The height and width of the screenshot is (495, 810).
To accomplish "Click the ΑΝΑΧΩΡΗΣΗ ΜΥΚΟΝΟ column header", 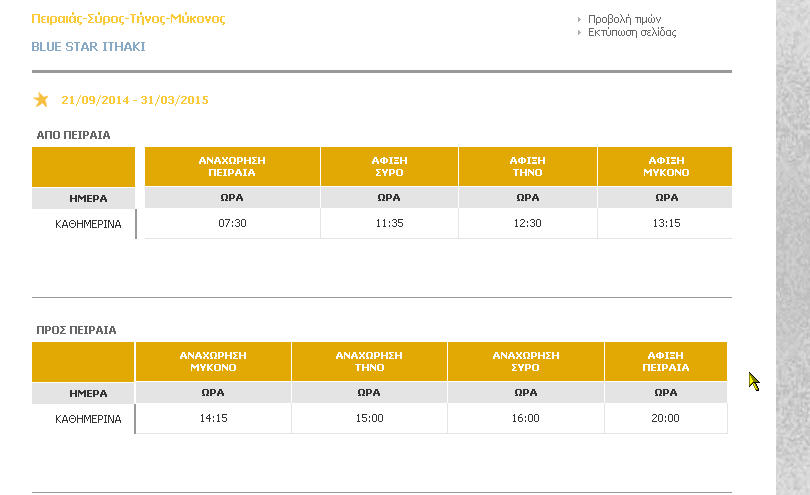I will [x=213, y=361].
